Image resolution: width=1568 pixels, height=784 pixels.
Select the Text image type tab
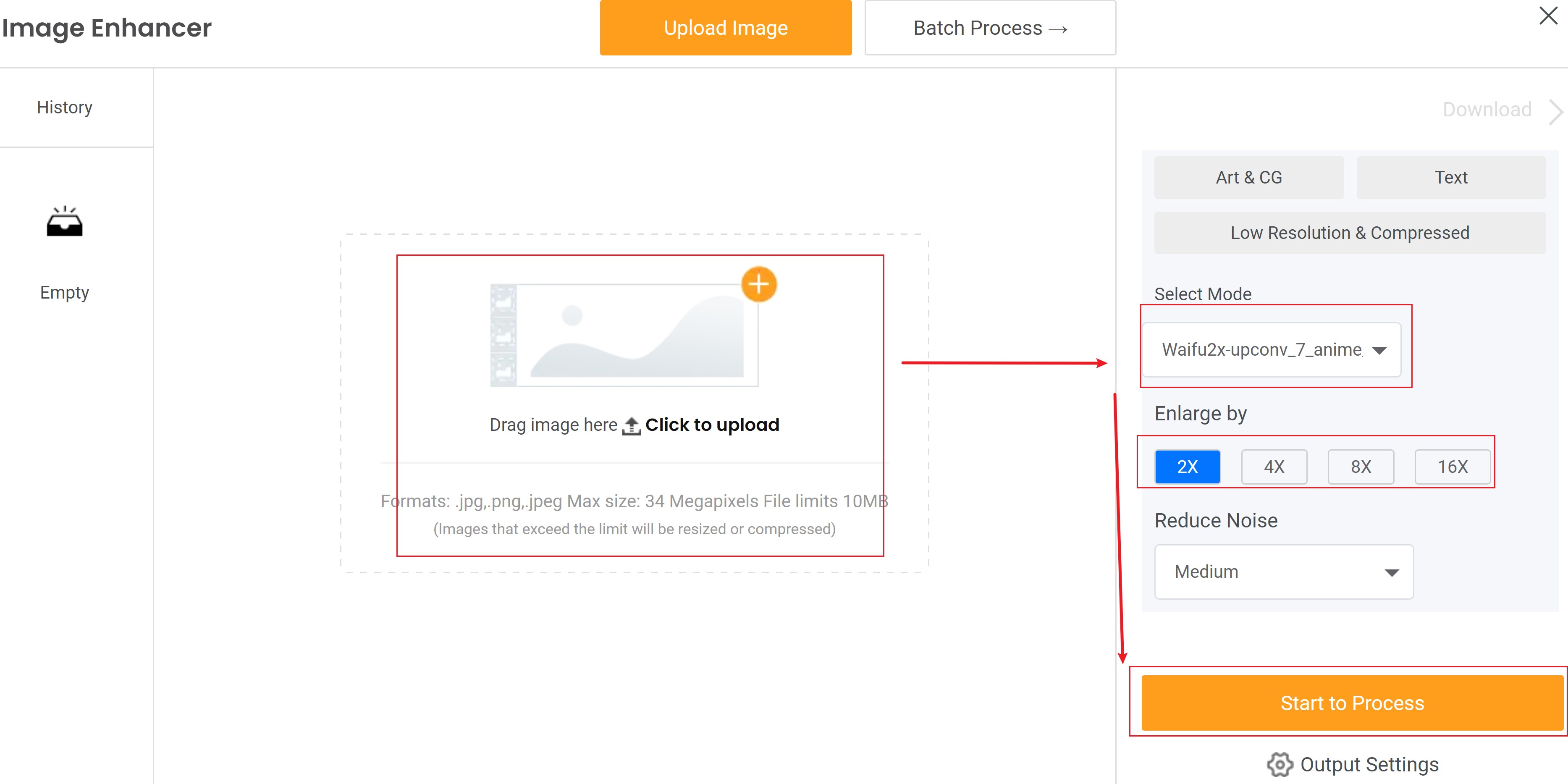point(1450,177)
